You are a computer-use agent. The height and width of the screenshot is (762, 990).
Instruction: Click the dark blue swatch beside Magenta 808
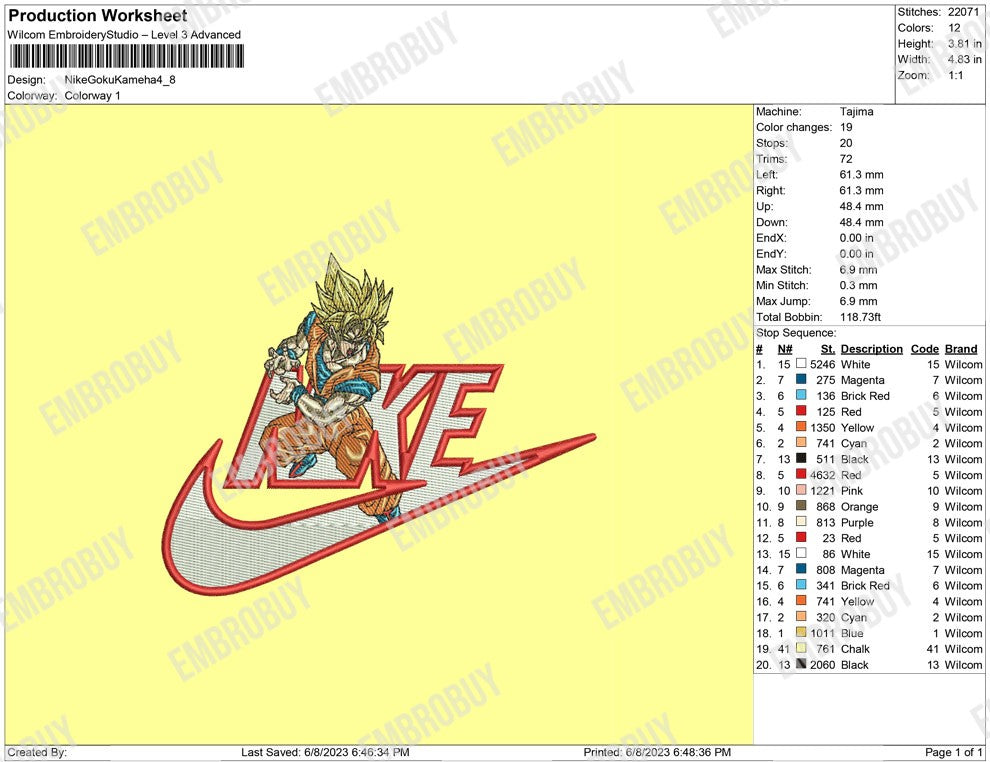(x=801, y=569)
